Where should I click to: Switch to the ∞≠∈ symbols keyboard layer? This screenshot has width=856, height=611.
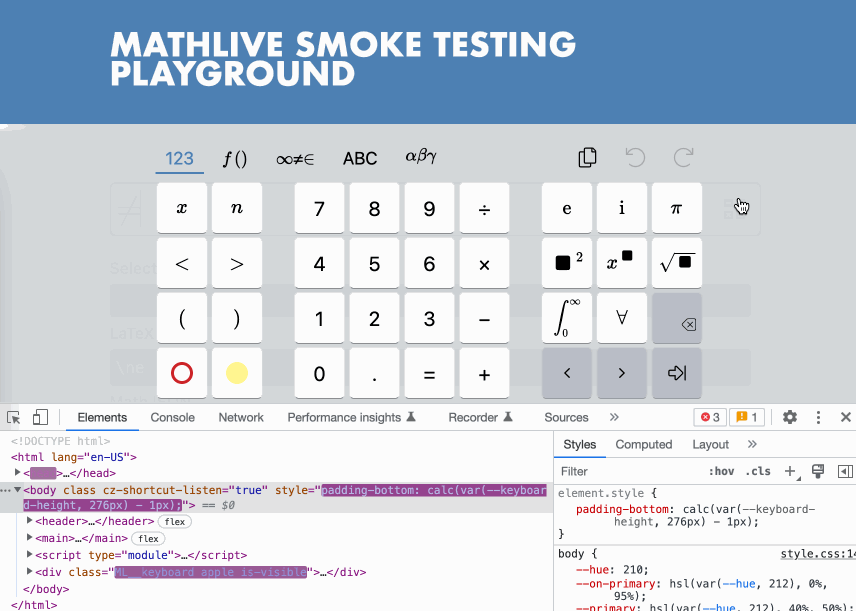point(295,159)
